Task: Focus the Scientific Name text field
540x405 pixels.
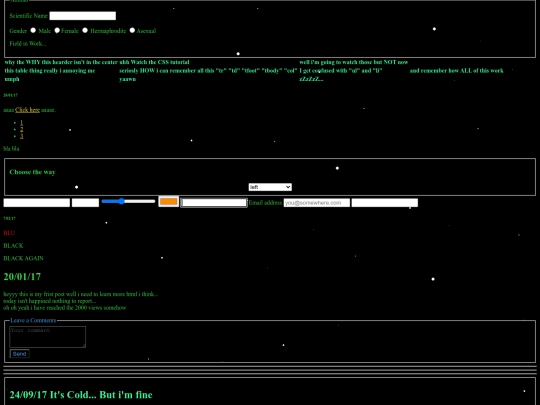Action: coord(83,16)
